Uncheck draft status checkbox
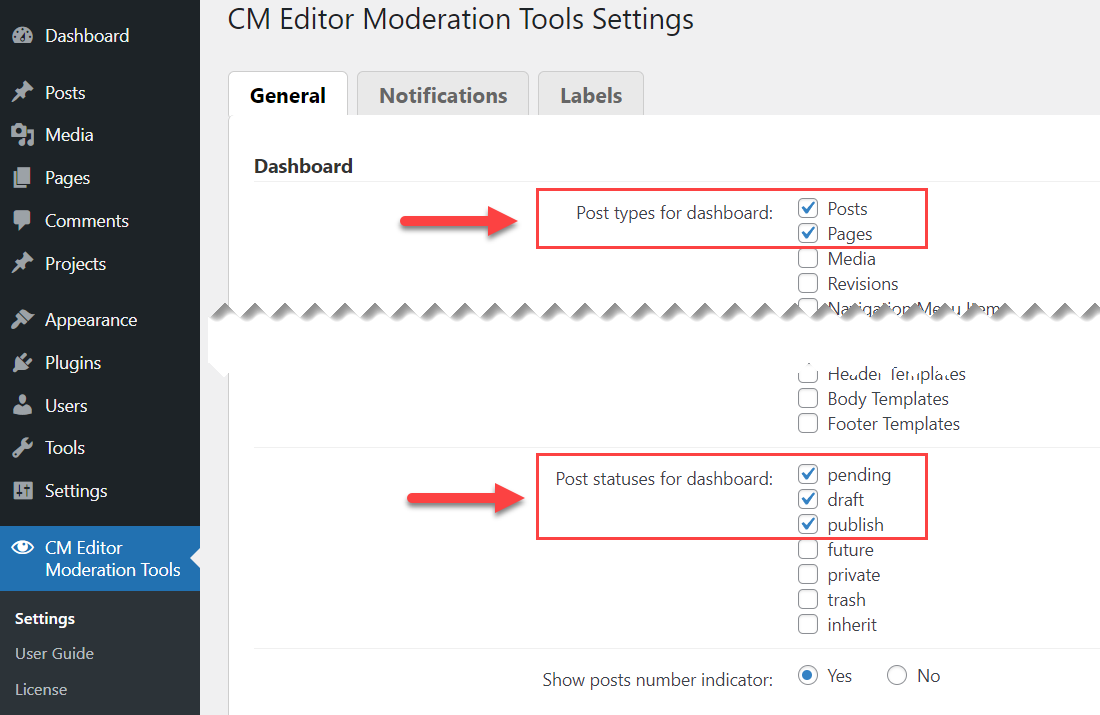 (807, 499)
